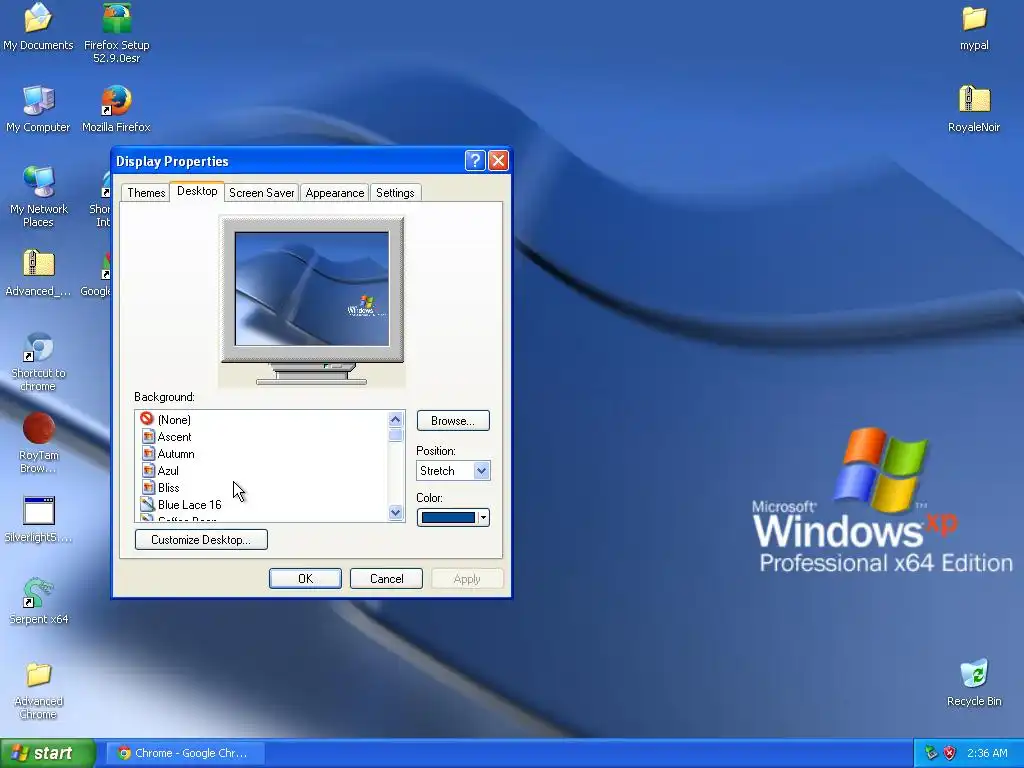Screen dimensions: 1024x768
Task: Select the RoyaleNoir zip icon
Action: pyautogui.click(x=974, y=101)
